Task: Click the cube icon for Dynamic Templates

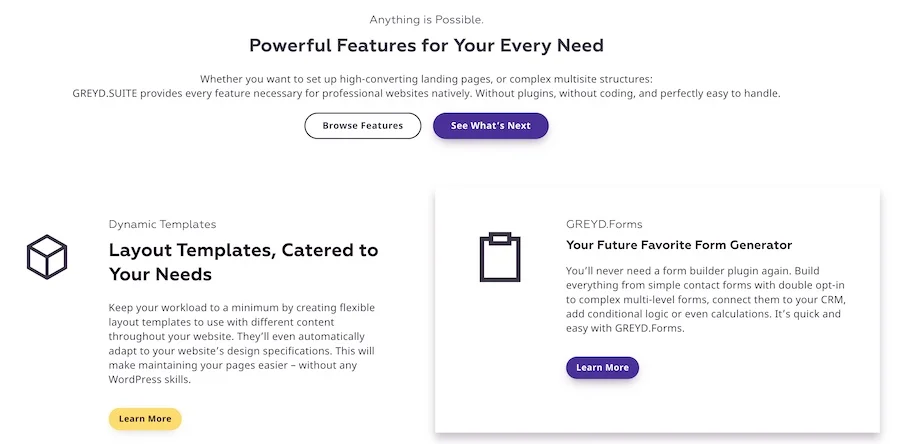Action: click(46, 257)
